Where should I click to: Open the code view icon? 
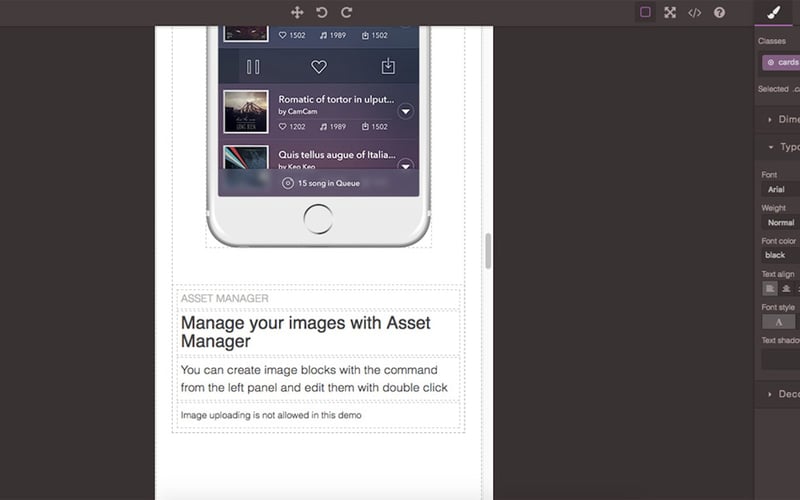pyautogui.click(x=694, y=12)
